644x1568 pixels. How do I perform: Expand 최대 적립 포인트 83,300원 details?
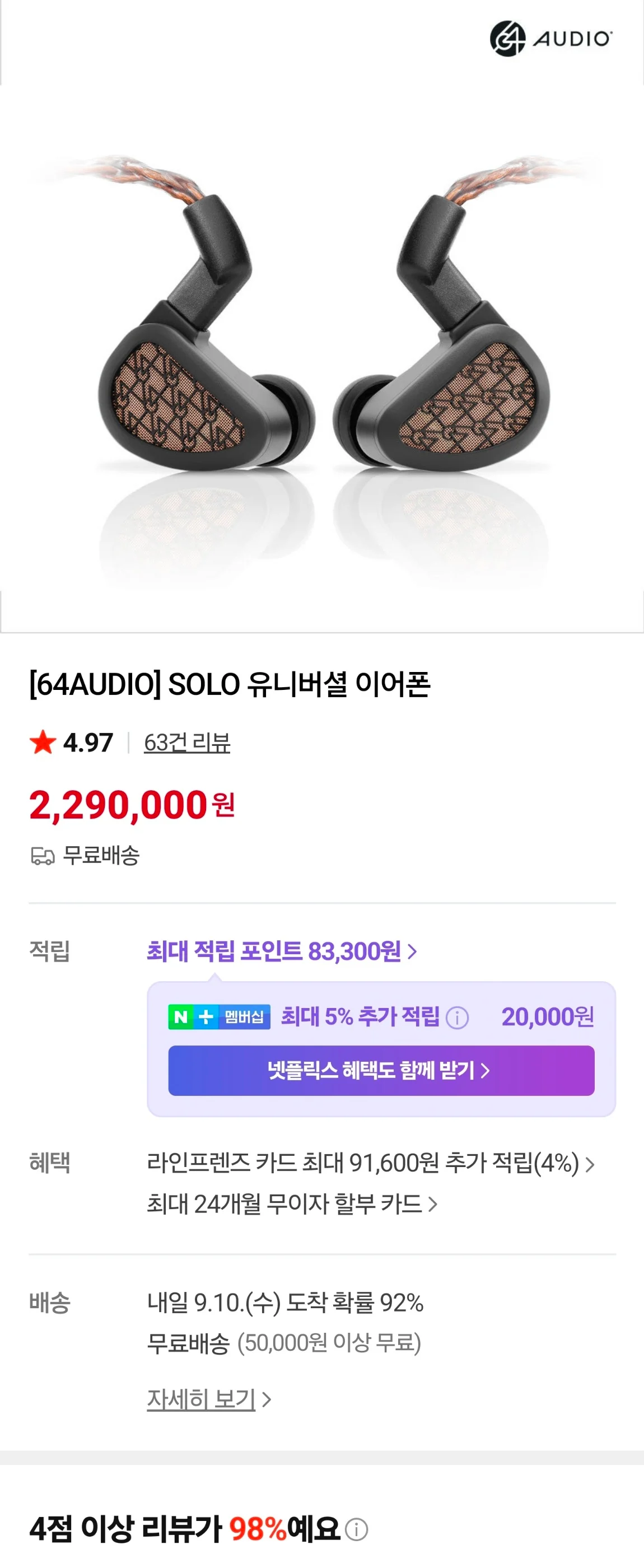[x=281, y=951]
